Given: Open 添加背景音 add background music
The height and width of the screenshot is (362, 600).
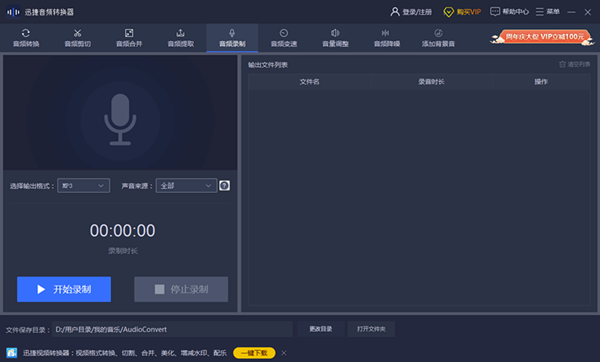Looking at the screenshot, I should click(439, 38).
